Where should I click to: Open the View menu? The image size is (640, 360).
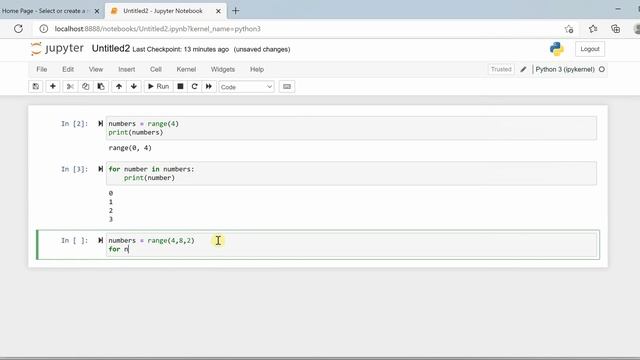coord(96,69)
